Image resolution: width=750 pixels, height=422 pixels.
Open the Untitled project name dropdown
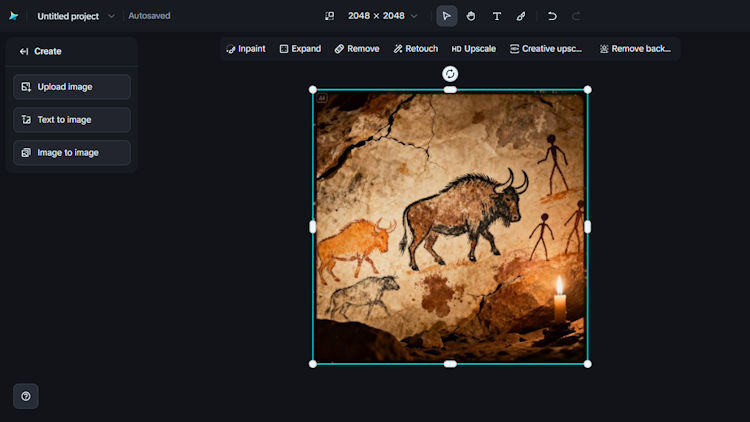click(x=76, y=16)
